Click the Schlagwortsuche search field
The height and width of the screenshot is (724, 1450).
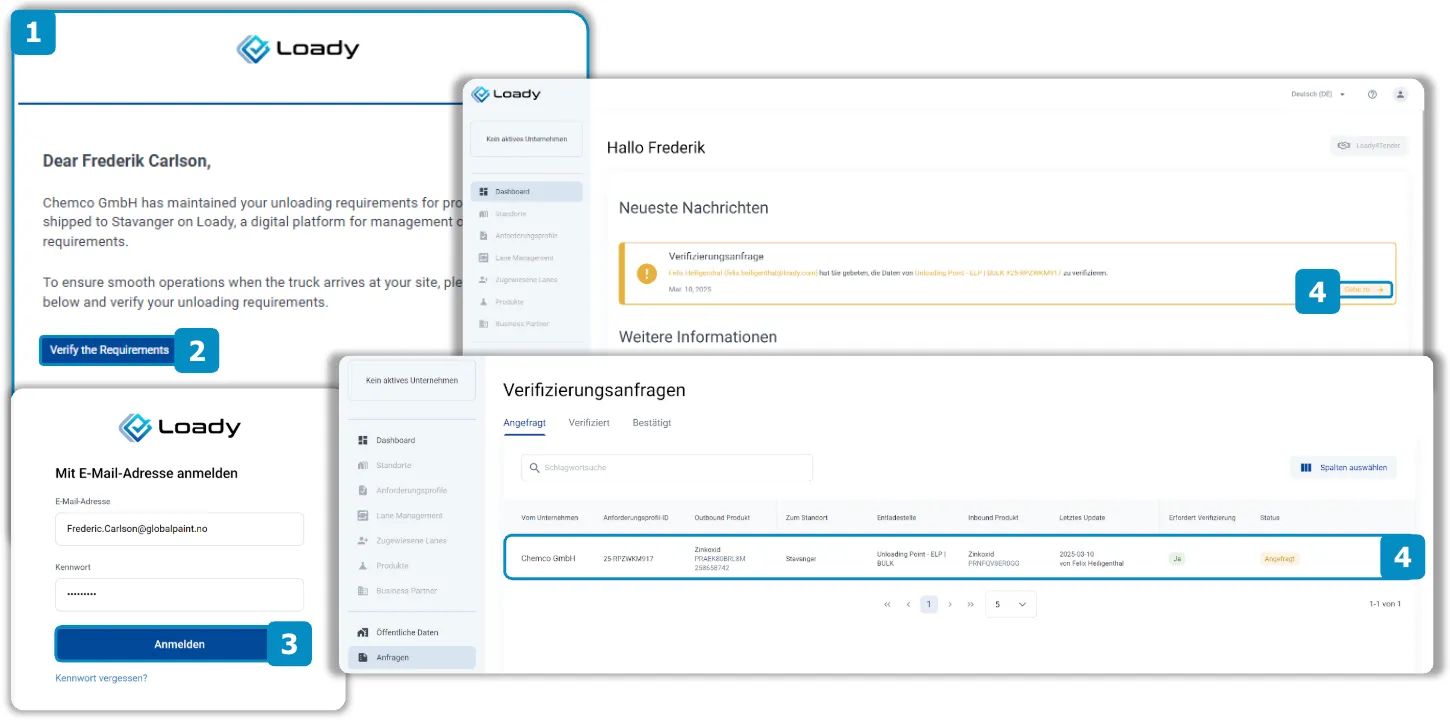pyautogui.click(x=667, y=468)
